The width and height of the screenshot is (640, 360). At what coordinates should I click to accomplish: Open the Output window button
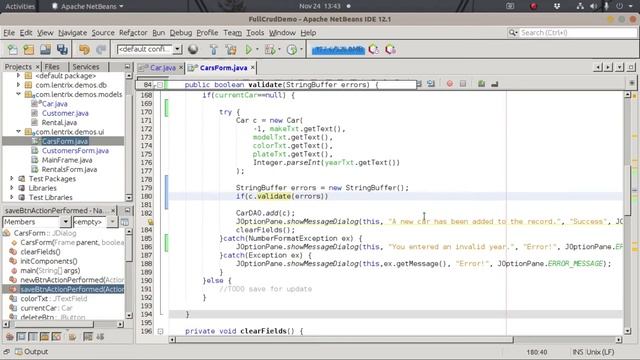32,351
